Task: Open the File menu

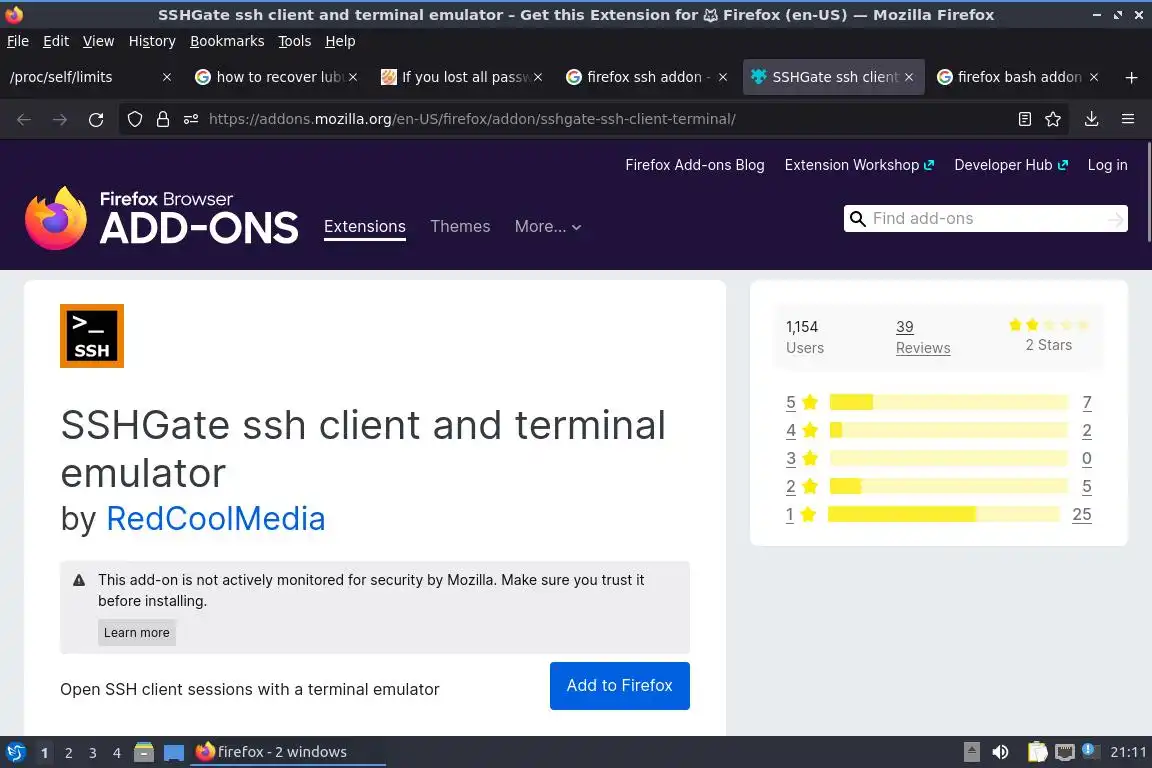Action: 18,41
